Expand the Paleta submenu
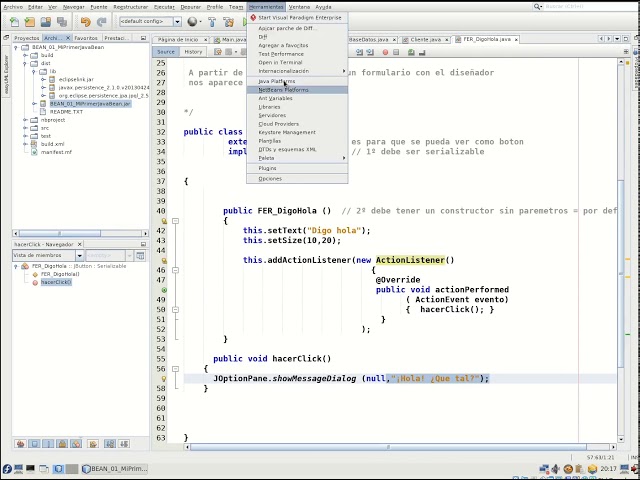640x480 pixels. [297, 158]
